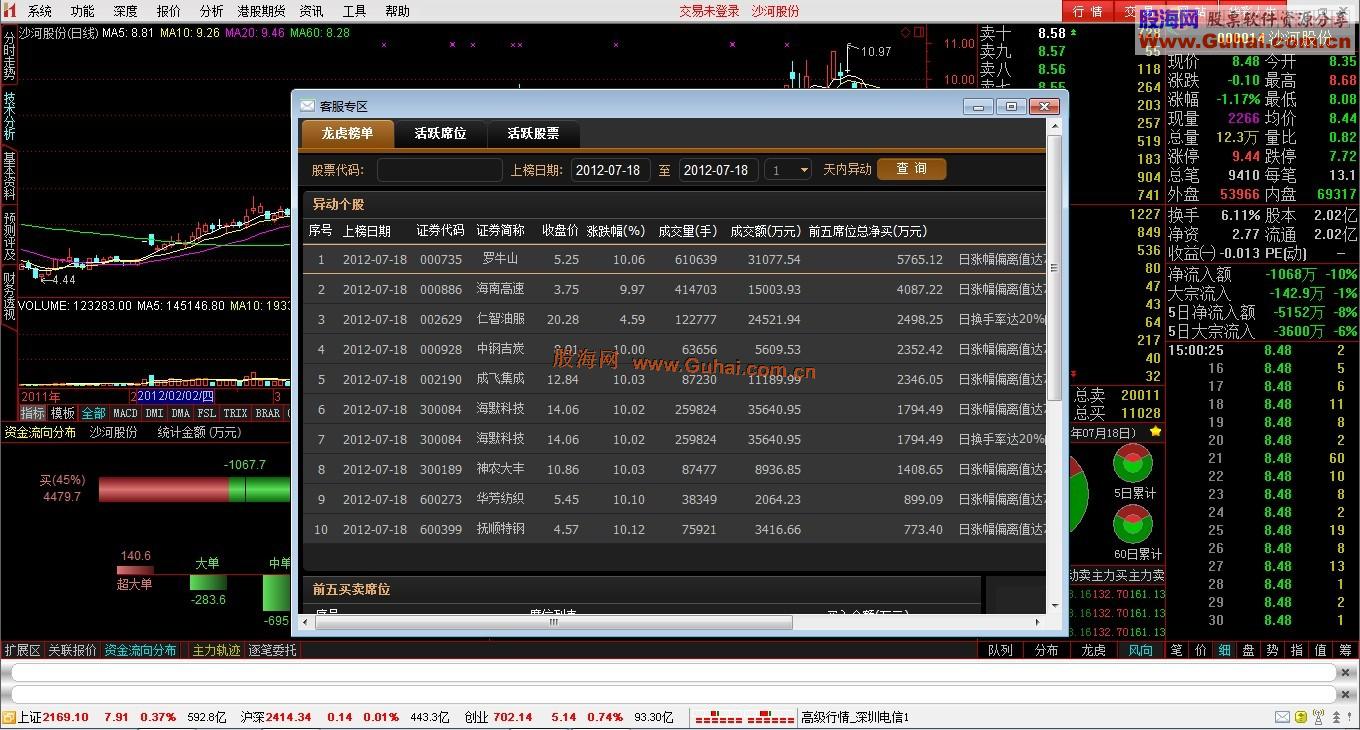The width and height of the screenshot is (1360, 730).
Task: Switch to the 活跃股票 tab
Action: 533,133
